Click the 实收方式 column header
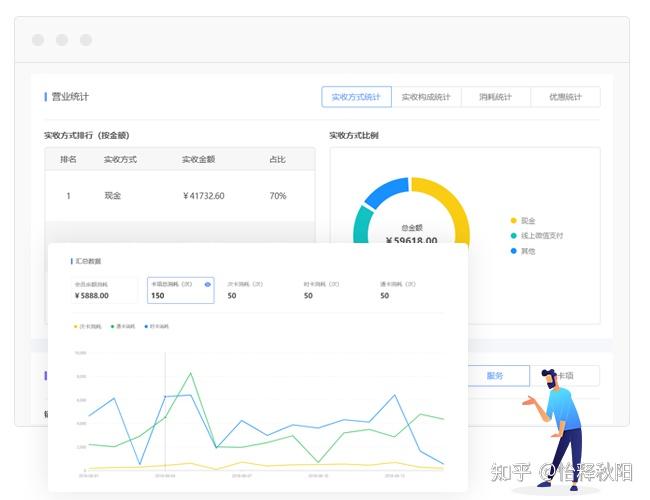The image size is (650, 500). click(120, 159)
